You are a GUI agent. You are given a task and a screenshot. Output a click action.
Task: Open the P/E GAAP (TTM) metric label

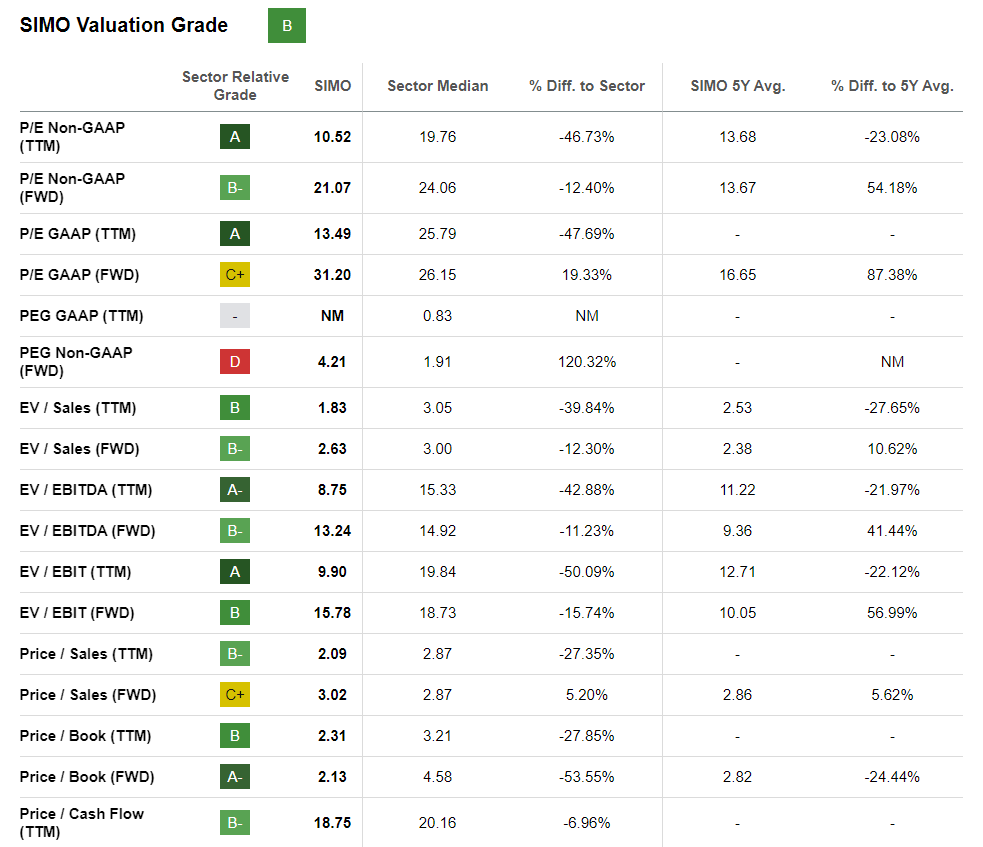click(78, 234)
